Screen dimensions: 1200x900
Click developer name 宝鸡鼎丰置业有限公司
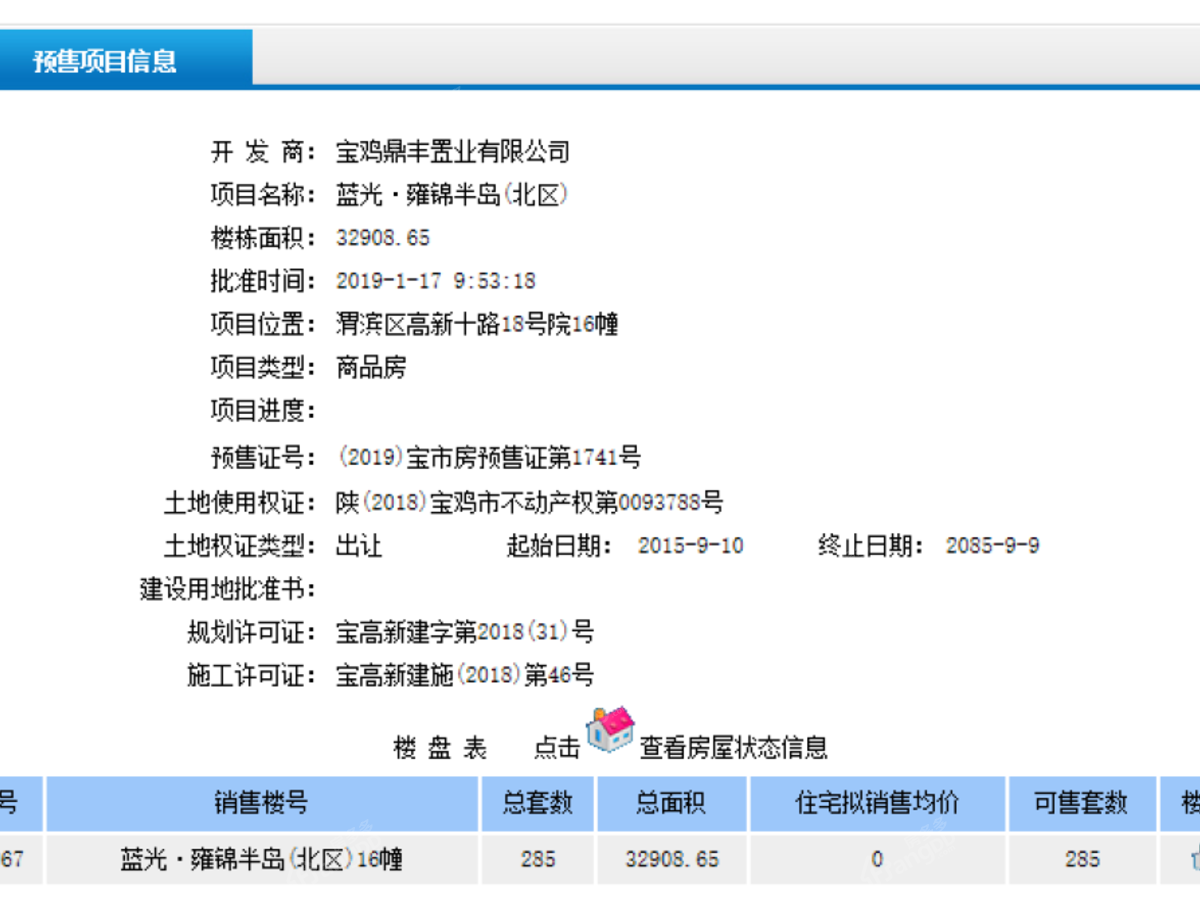453,152
